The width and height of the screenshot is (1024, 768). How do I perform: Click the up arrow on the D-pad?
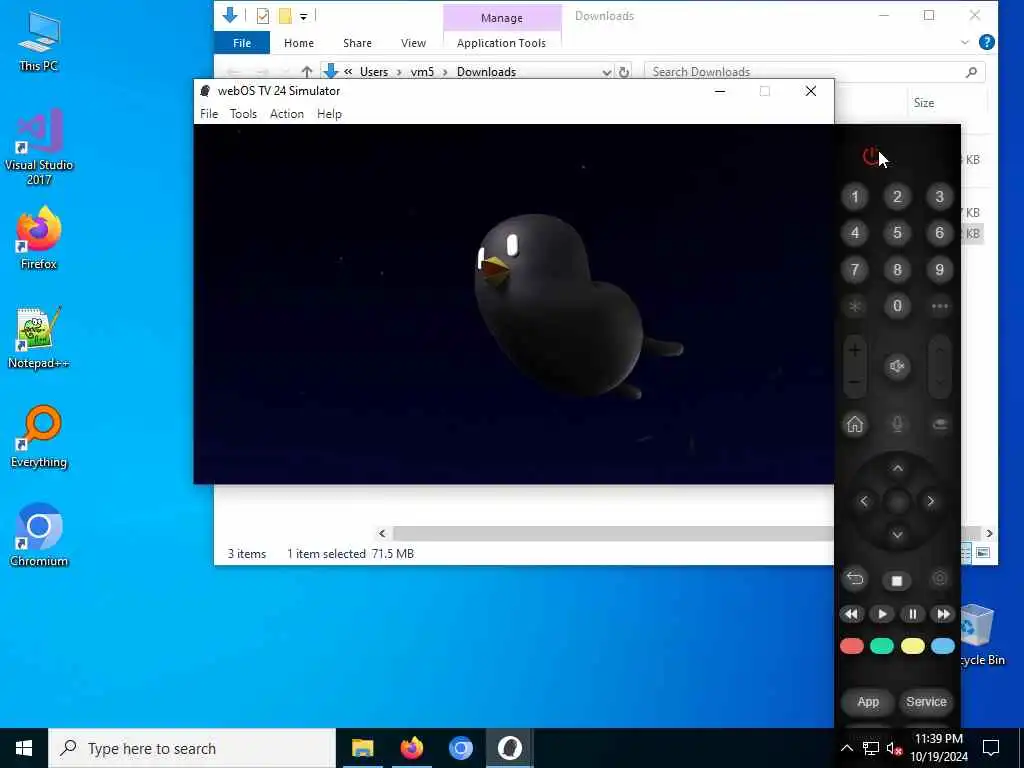click(x=897, y=468)
